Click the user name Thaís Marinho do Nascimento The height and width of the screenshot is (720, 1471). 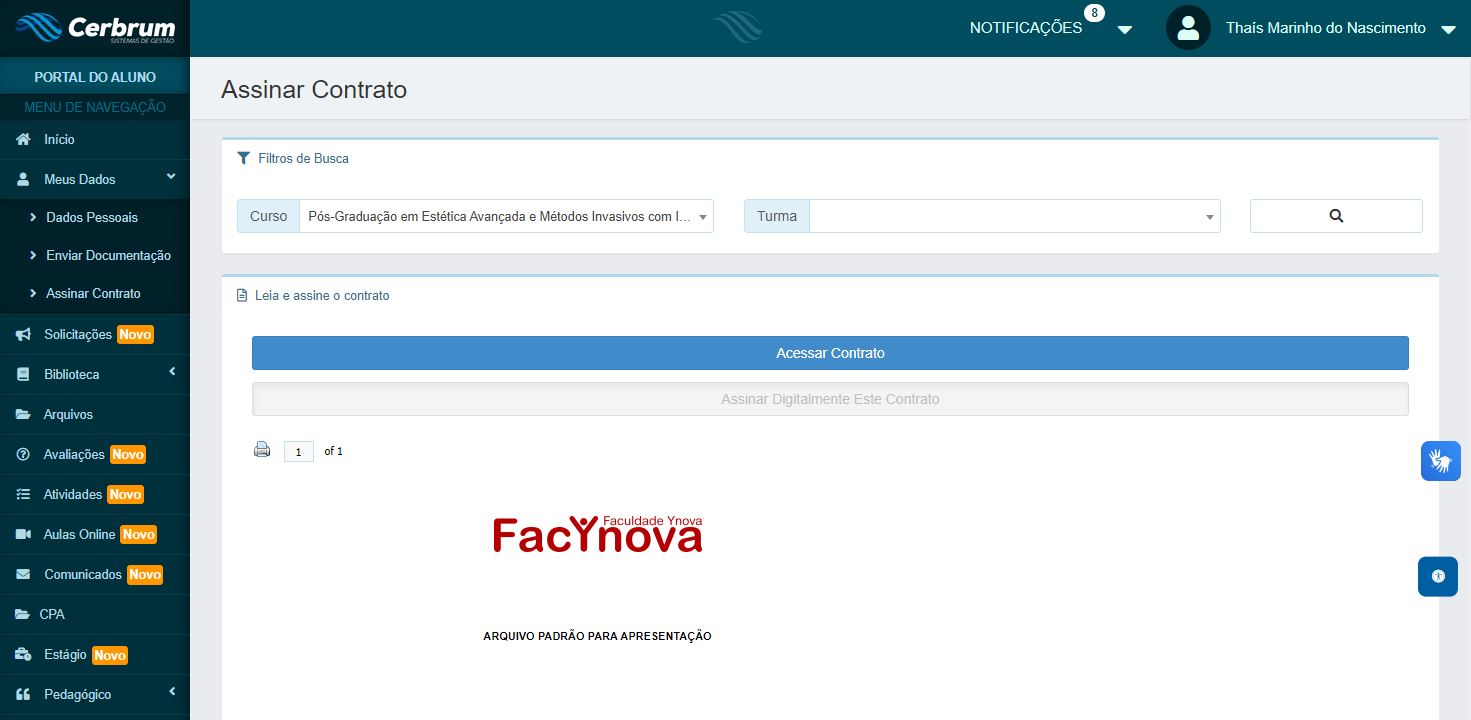(1326, 28)
